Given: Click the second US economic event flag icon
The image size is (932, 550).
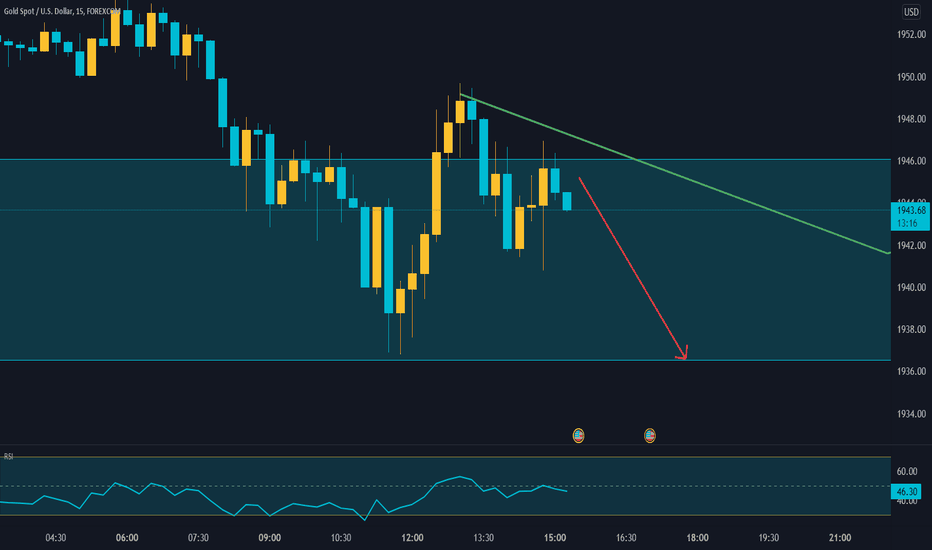Looking at the screenshot, I should 650,435.
